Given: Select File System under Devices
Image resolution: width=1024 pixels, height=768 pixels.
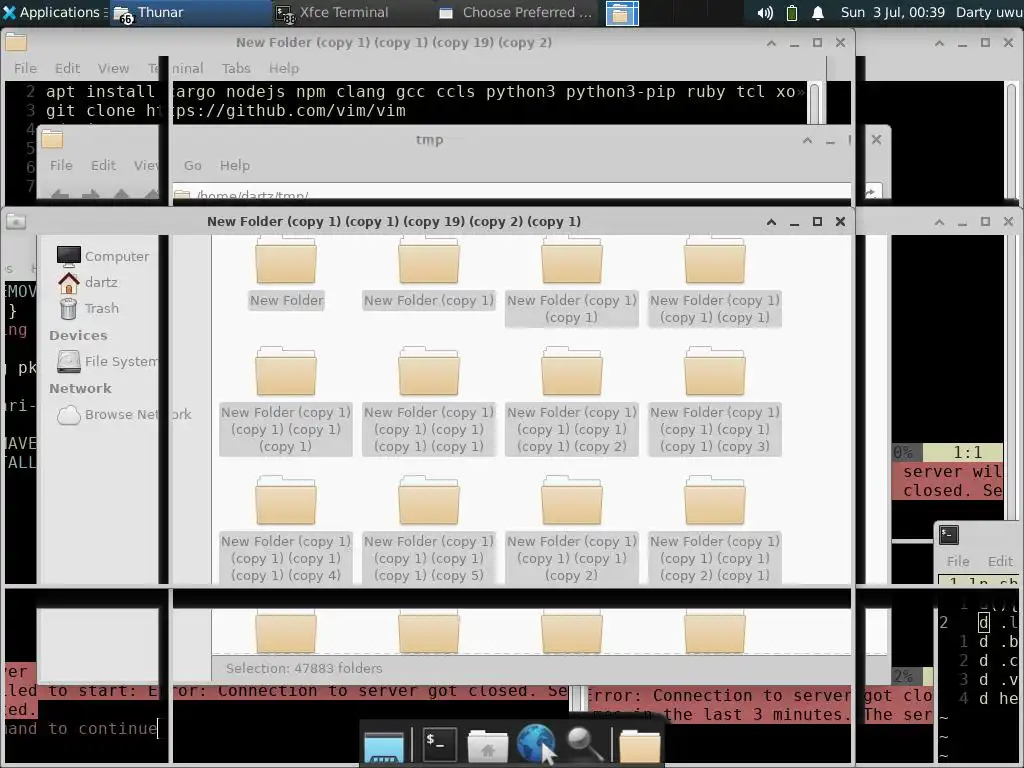Looking at the screenshot, I should 107,361.
